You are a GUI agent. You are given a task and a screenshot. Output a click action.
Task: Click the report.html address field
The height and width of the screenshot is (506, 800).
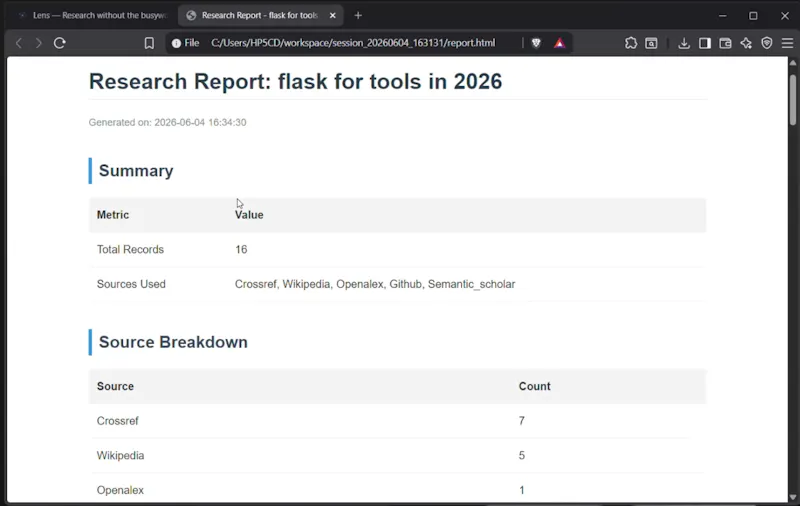pyautogui.click(x=353, y=43)
